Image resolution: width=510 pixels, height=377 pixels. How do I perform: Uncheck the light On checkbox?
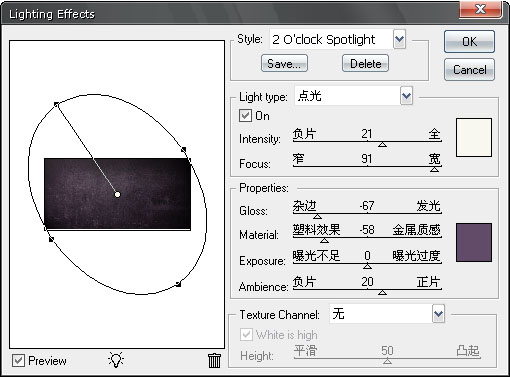[245, 116]
